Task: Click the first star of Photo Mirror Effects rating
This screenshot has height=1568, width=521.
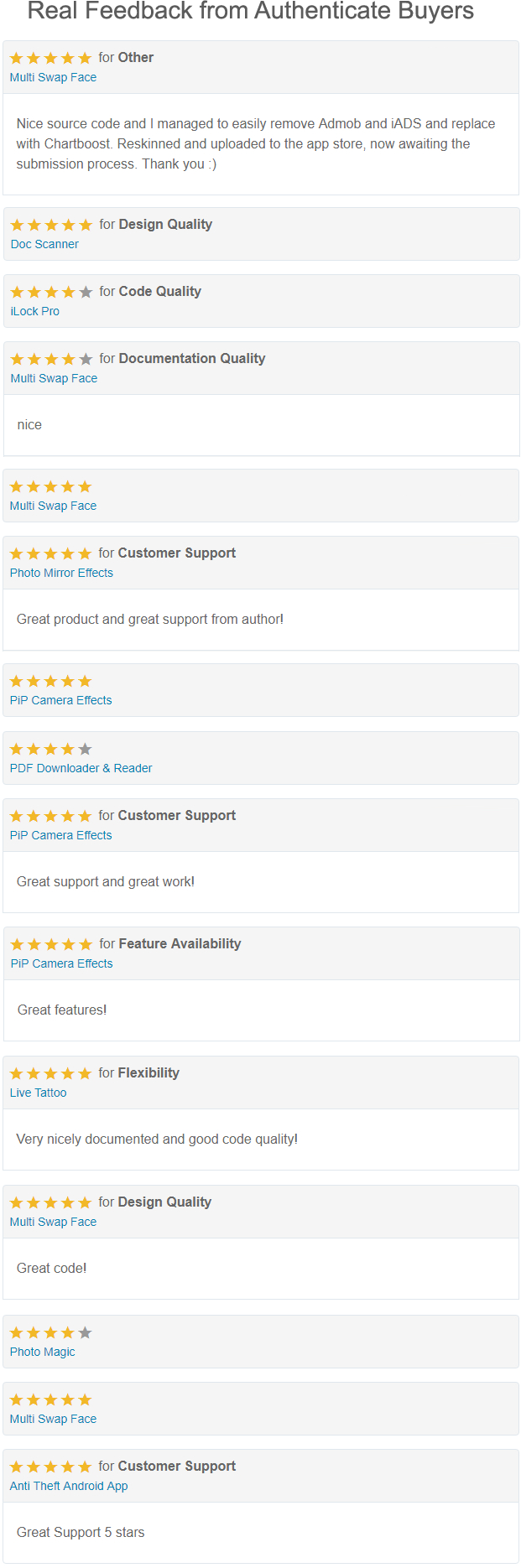Action: 16,554
